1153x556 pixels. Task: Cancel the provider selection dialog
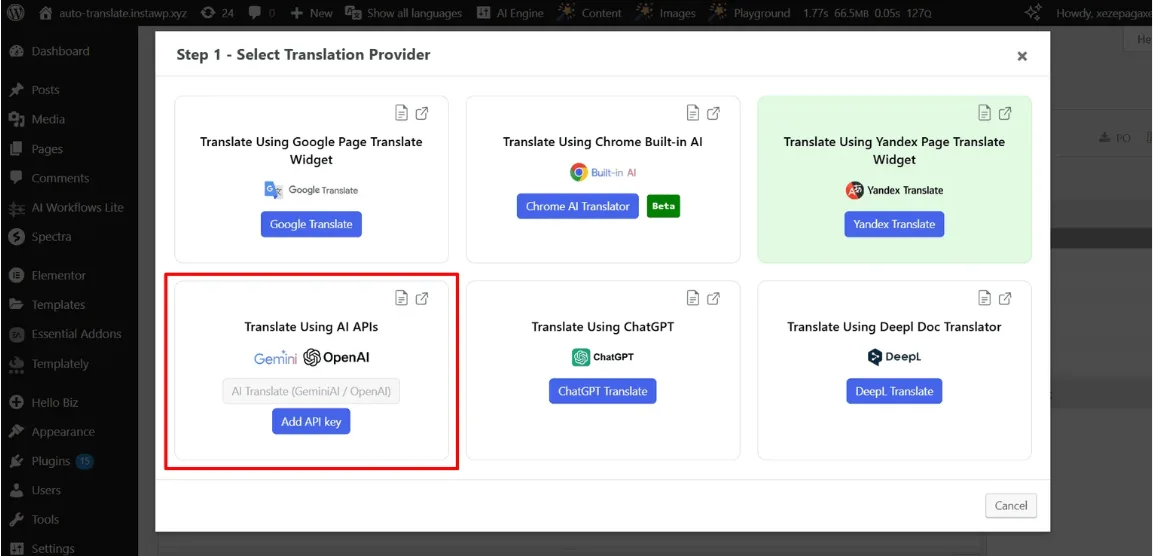1011,505
